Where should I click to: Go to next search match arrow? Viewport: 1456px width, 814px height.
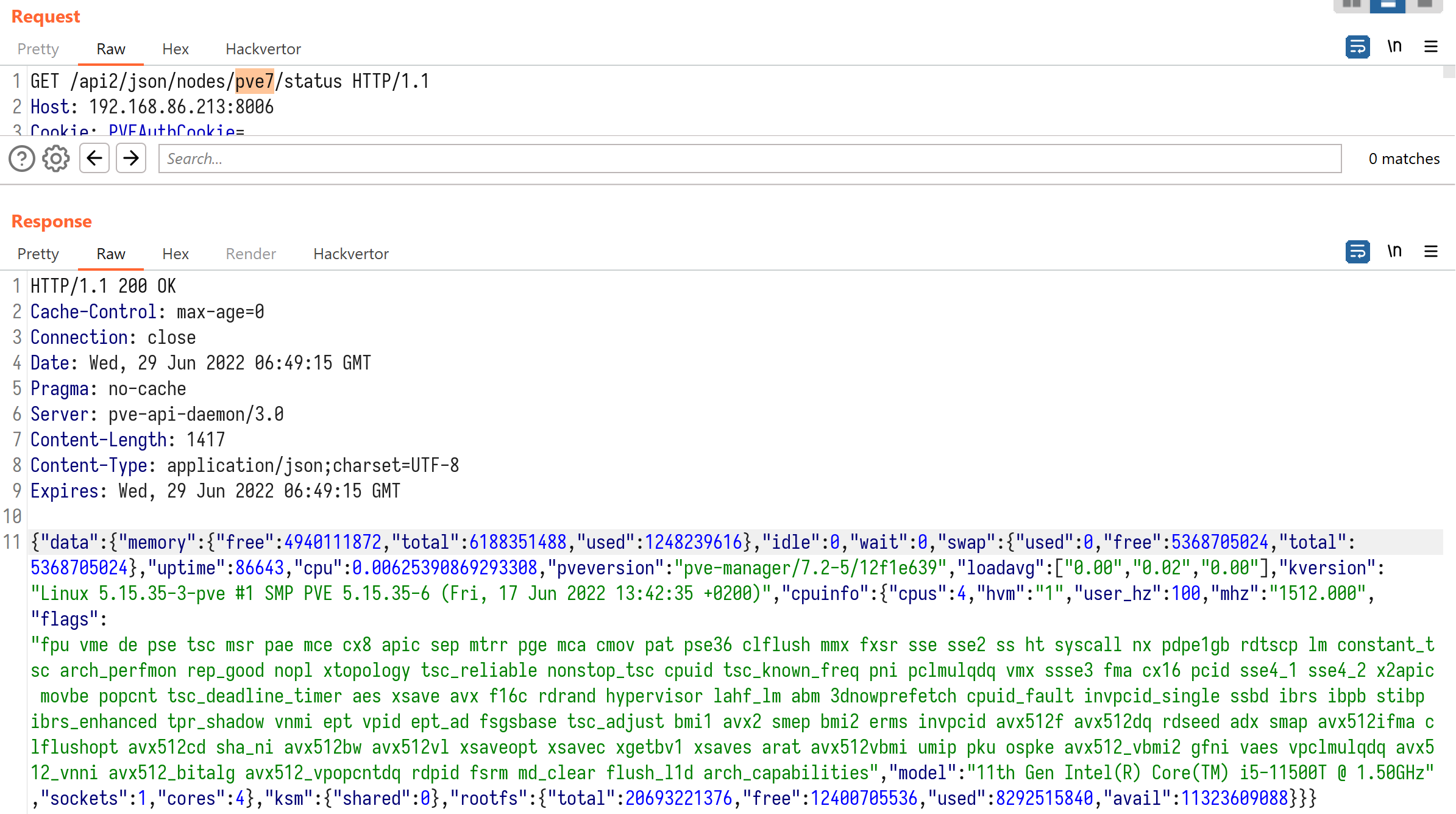pyautogui.click(x=131, y=159)
